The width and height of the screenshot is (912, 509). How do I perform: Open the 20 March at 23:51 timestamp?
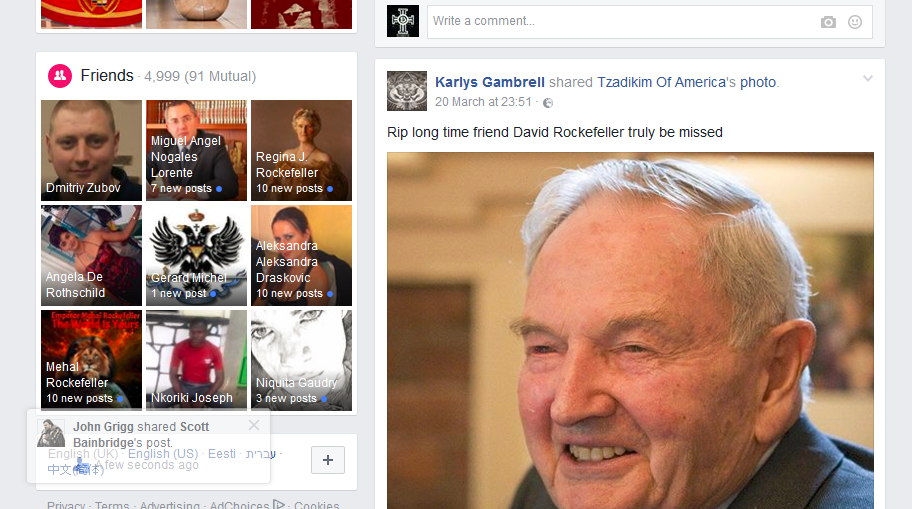483,102
